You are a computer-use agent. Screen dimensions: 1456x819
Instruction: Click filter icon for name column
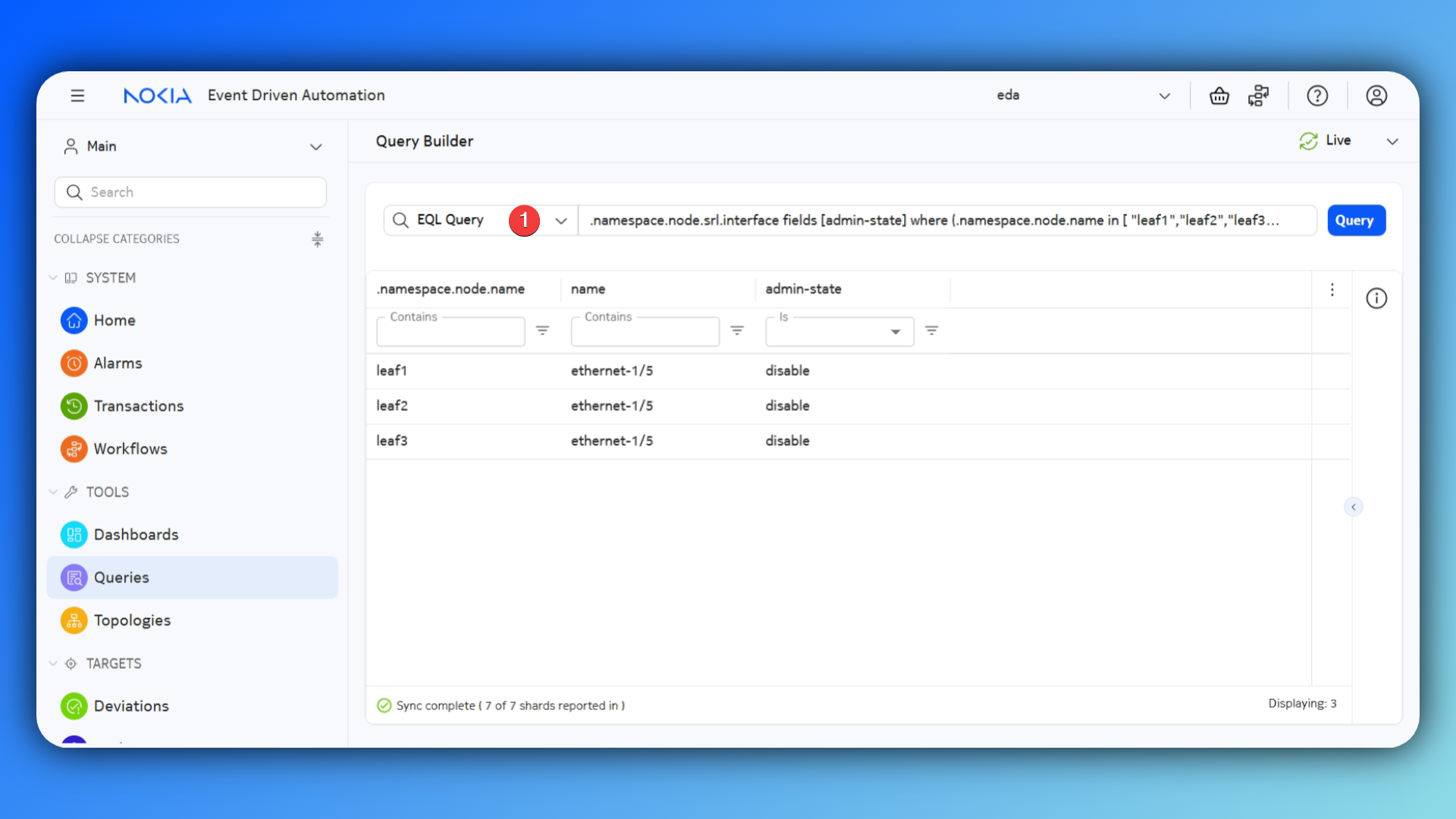(736, 331)
